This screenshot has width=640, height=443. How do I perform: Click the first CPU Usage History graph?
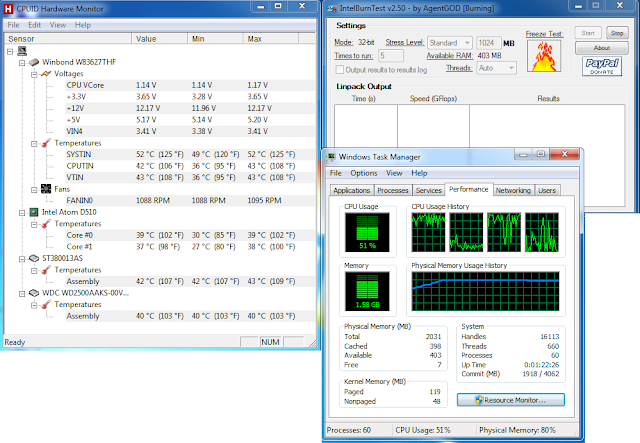pyautogui.click(x=428, y=232)
